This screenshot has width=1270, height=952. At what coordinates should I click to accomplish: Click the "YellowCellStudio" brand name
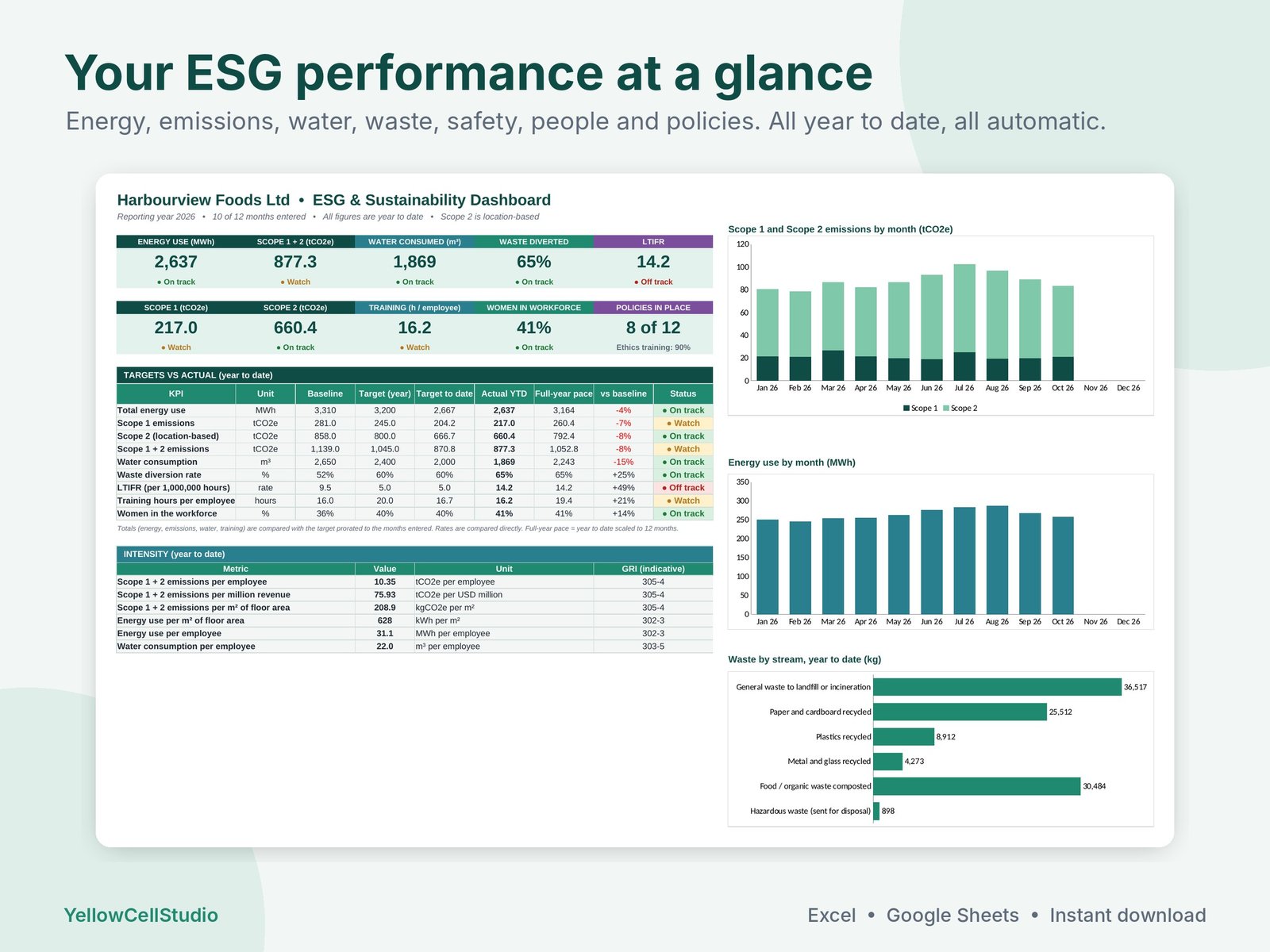coord(140,916)
